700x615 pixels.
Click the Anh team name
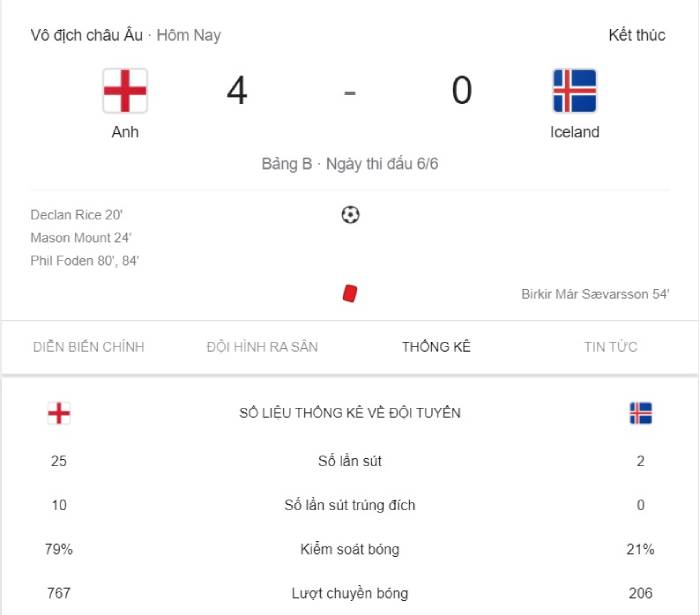click(125, 132)
